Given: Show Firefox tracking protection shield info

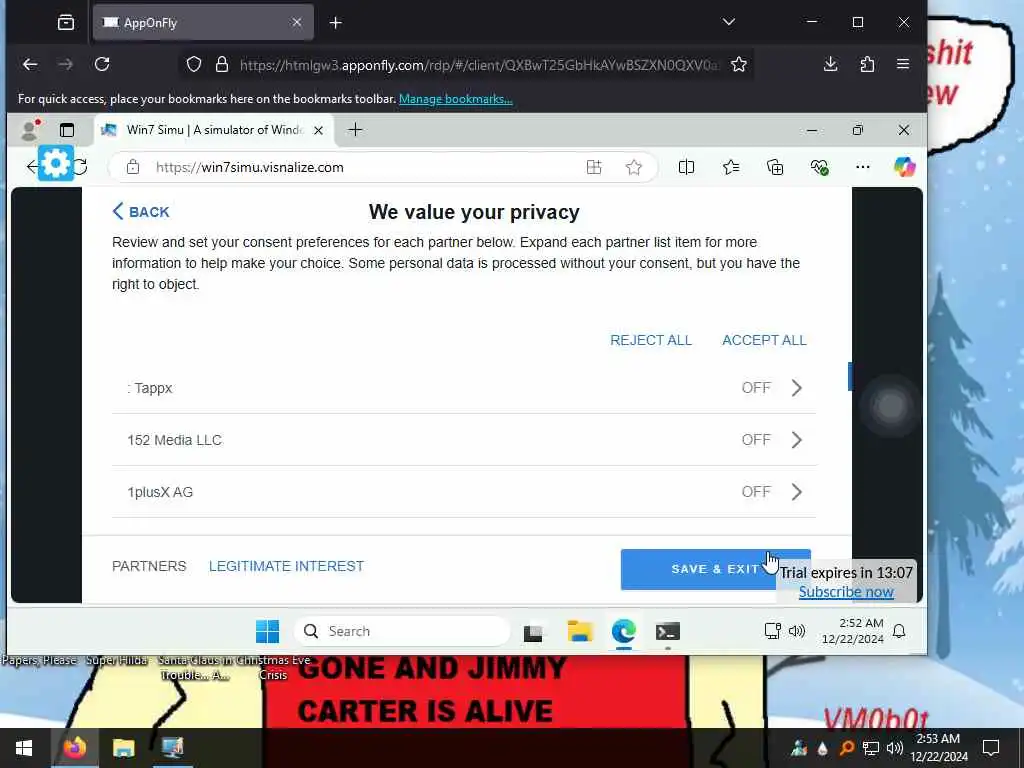Looking at the screenshot, I should pyautogui.click(x=194, y=64).
